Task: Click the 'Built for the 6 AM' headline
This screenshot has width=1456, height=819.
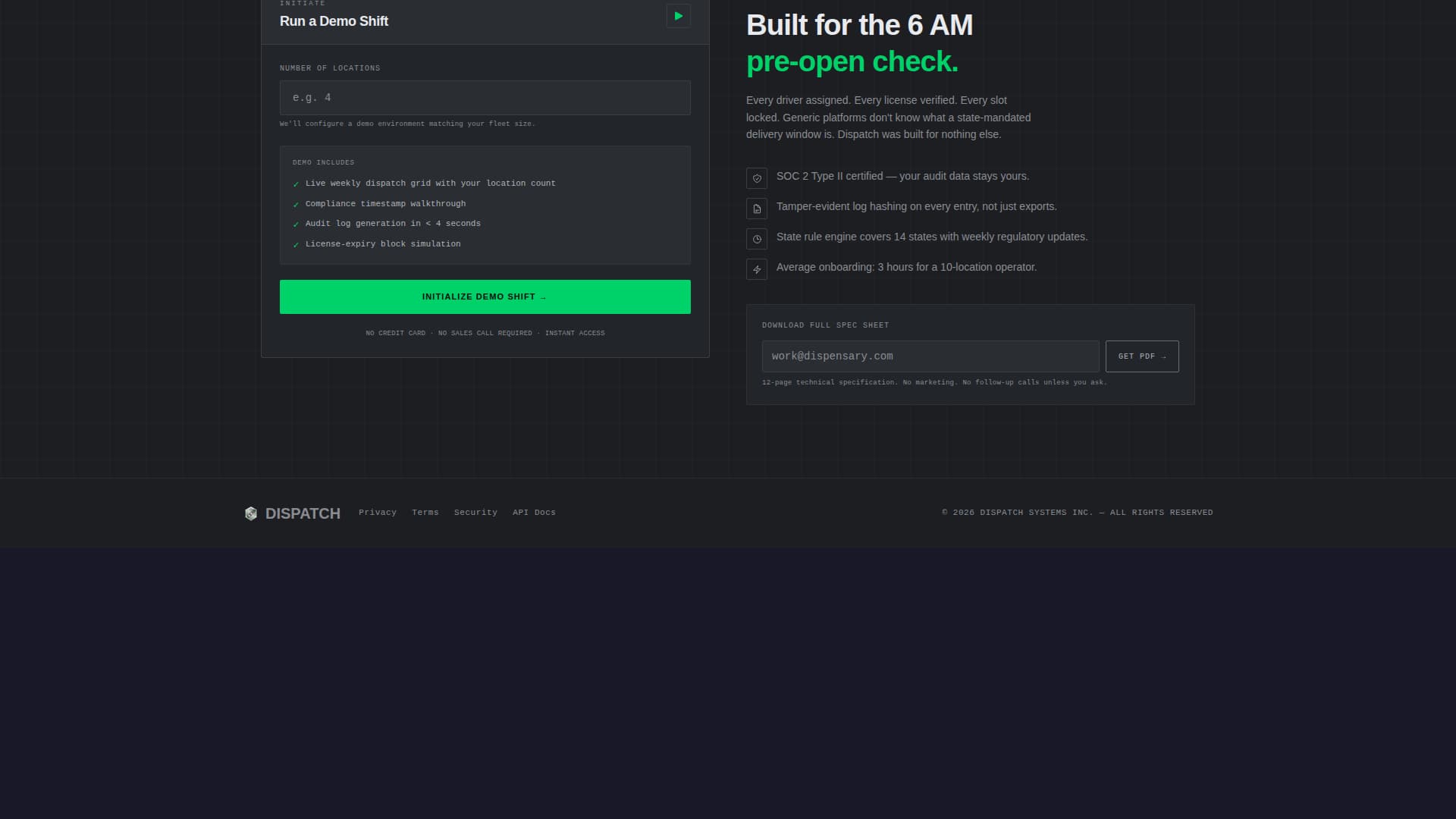Action: tap(859, 25)
